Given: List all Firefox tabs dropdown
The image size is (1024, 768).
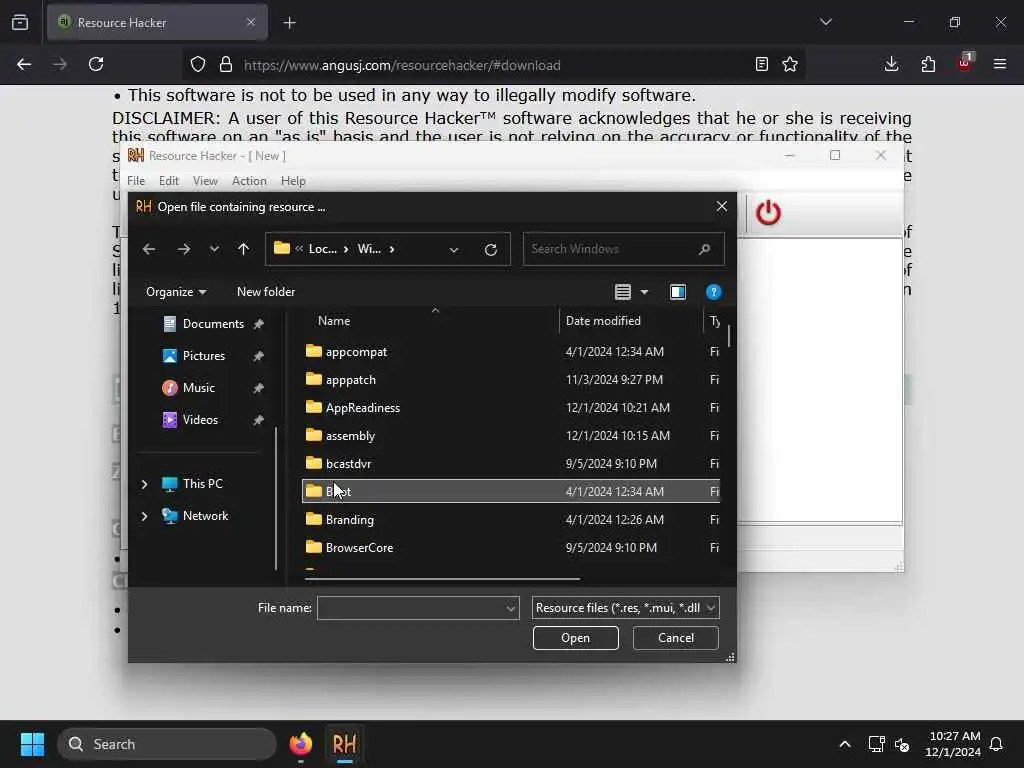Looking at the screenshot, I should pos(826,22).
